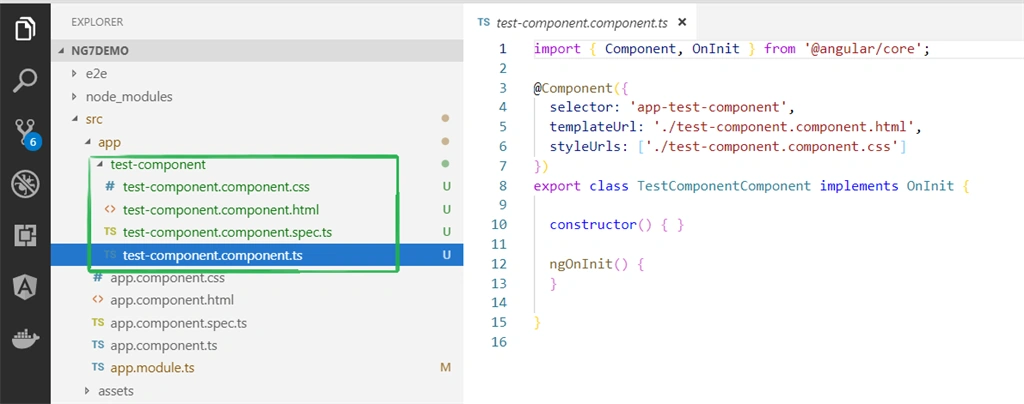Expand the node_modules folder

click(x=75, y=97)
